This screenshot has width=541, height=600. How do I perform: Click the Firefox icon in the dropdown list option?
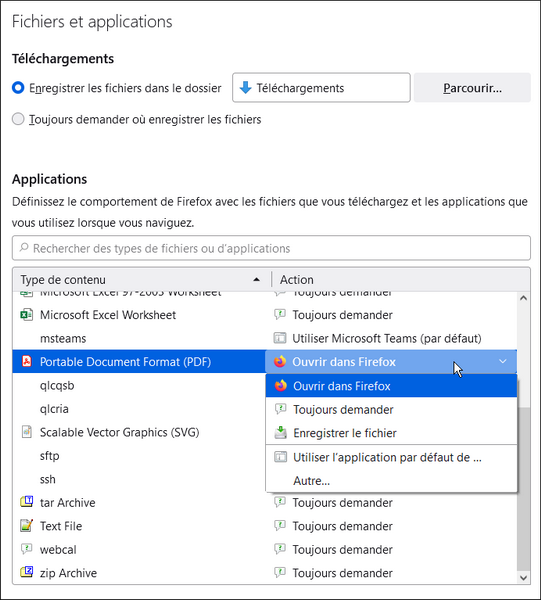[x=281, y=386]
